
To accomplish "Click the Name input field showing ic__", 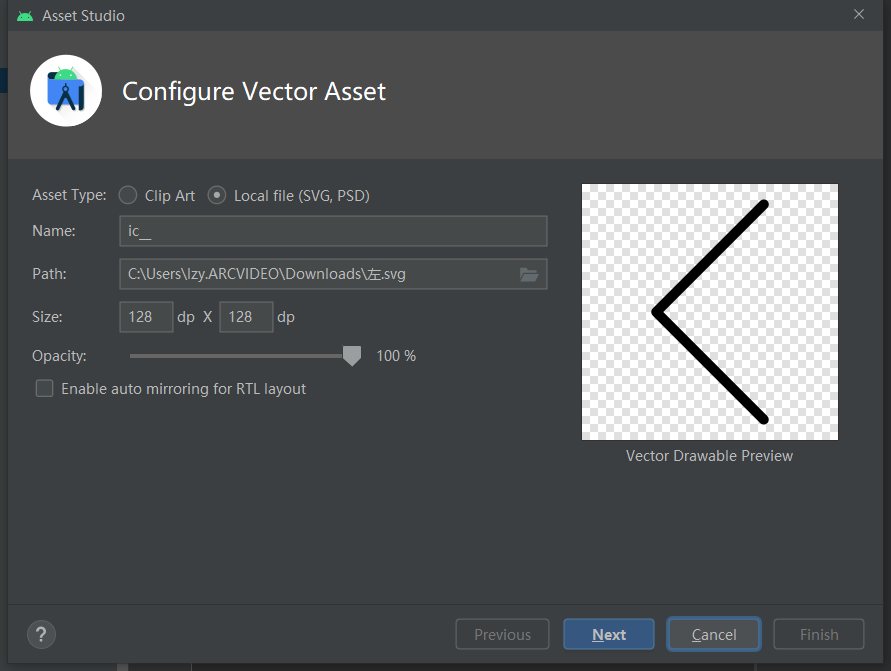I will [x=333, y=230].
